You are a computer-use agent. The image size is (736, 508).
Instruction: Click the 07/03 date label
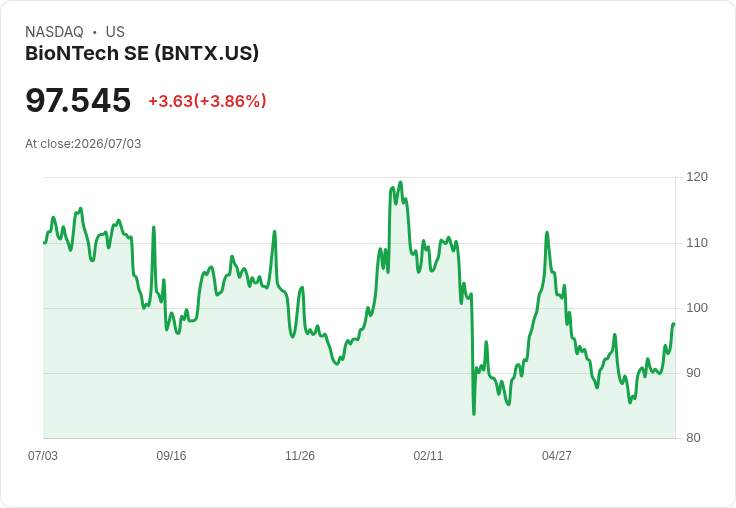click(x=43, y=456)
